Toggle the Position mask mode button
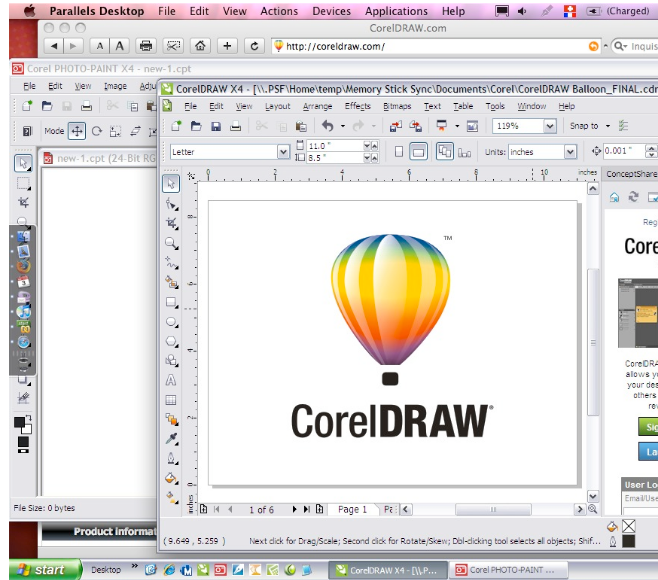This screenshot has width=658, height=580. point(76,130)
